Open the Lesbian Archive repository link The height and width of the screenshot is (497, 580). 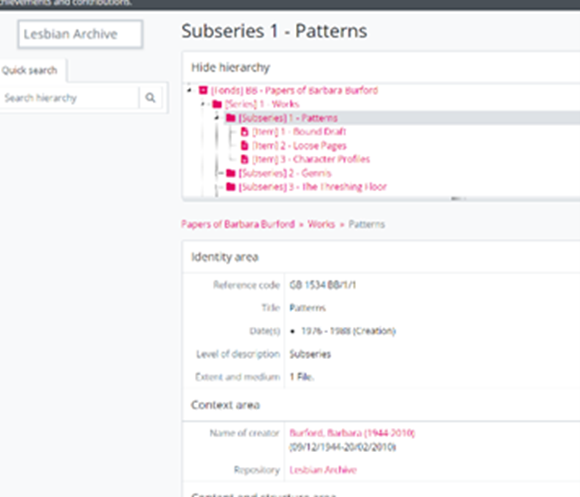pos(323,470)
